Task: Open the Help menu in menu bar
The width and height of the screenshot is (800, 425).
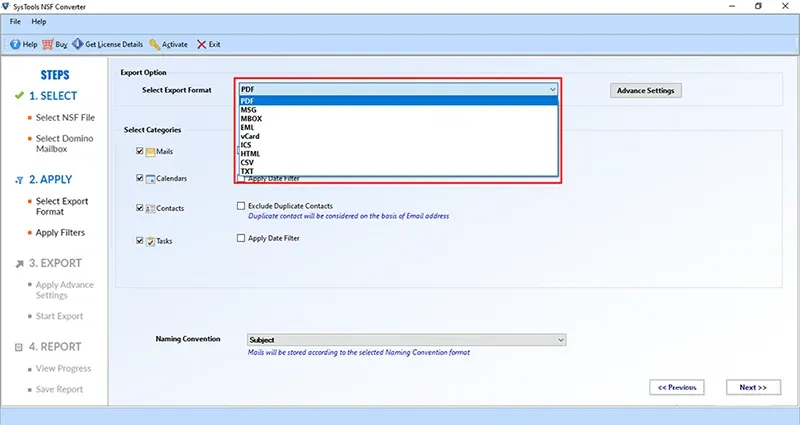Action: (39, 21)
